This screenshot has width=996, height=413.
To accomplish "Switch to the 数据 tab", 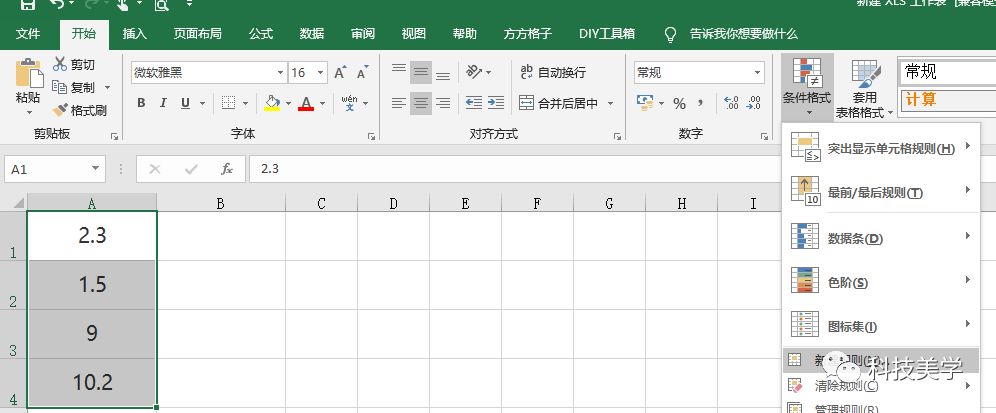I will [x=312, y=34].
